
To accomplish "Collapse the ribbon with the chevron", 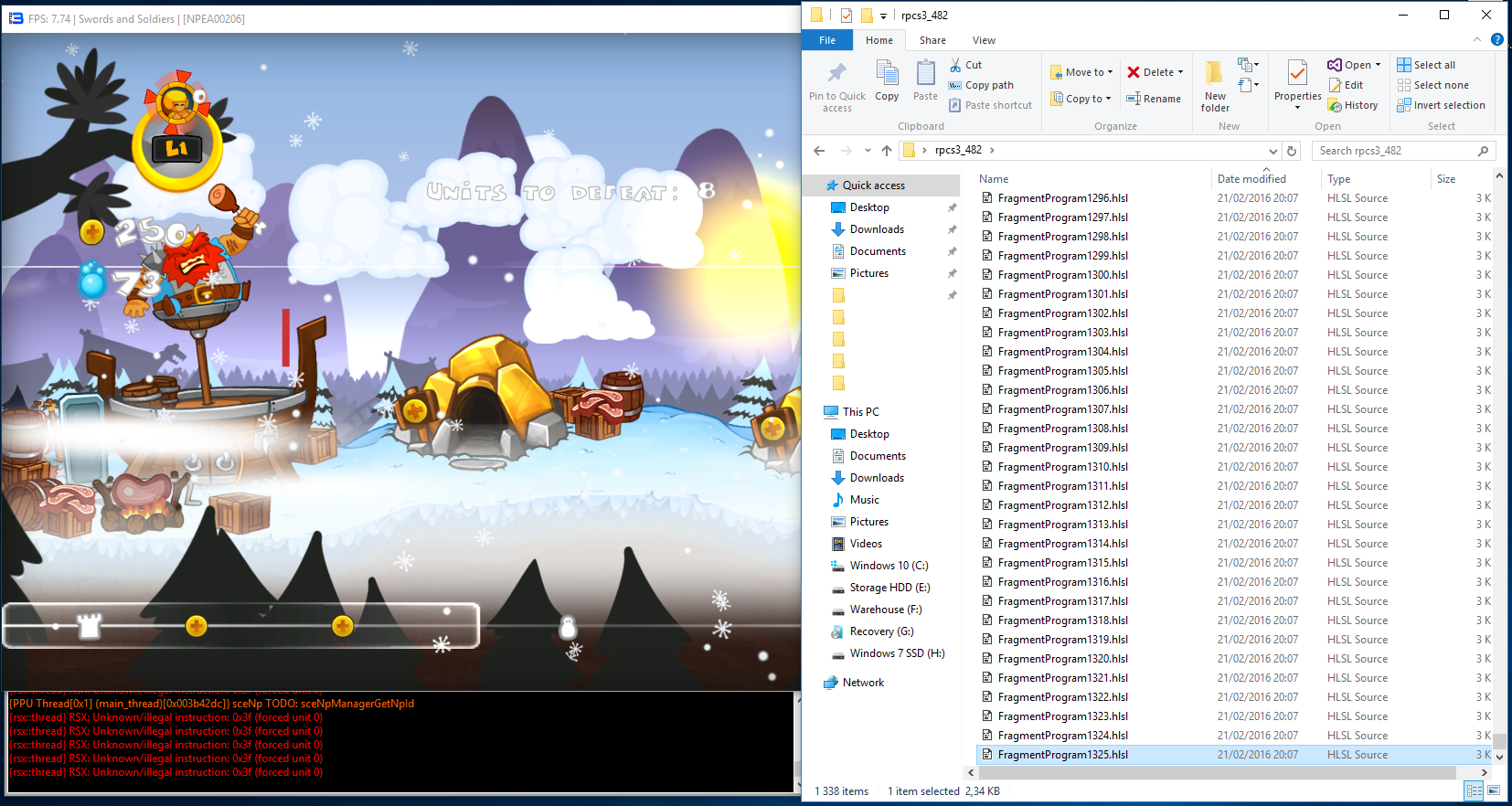I will [x=1477, y=39].
